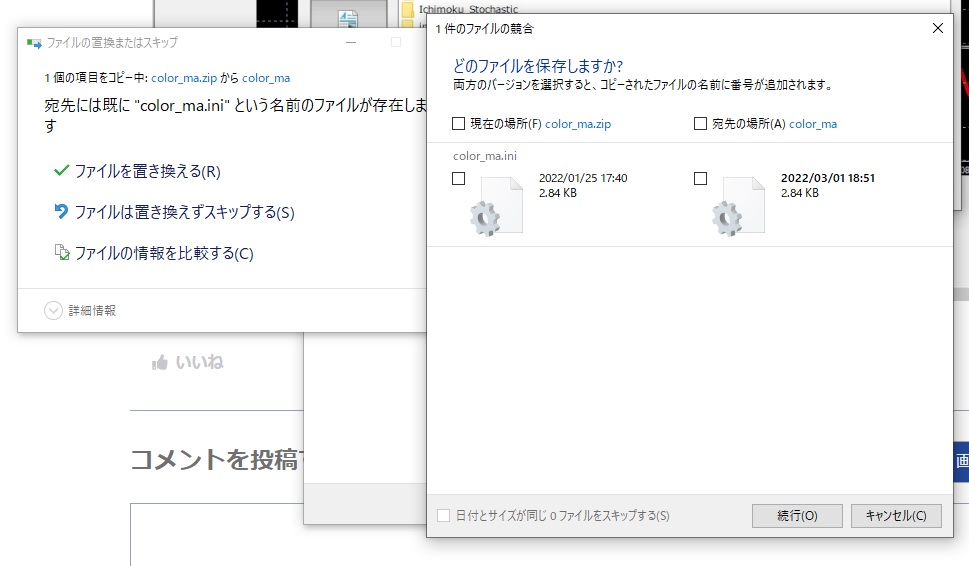Click the green checkmark replace-file icon

click(x=61, y=171)
